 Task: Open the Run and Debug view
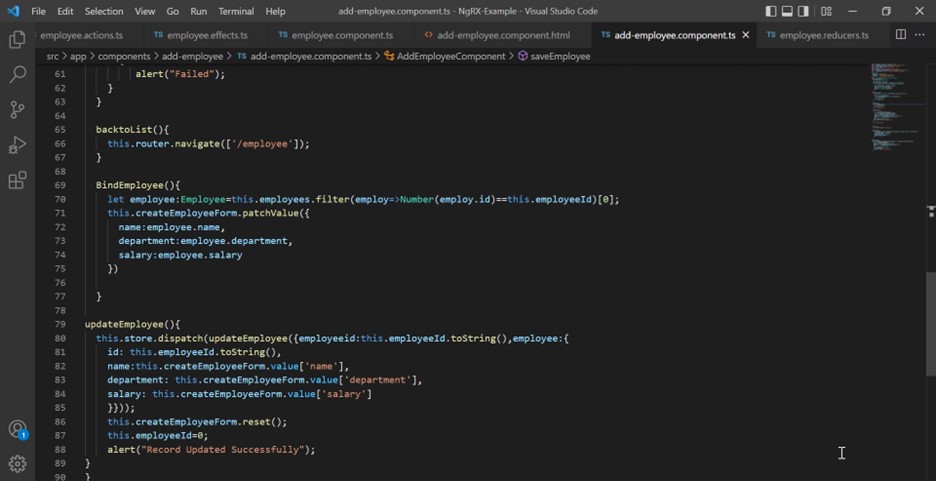point(17,145)
